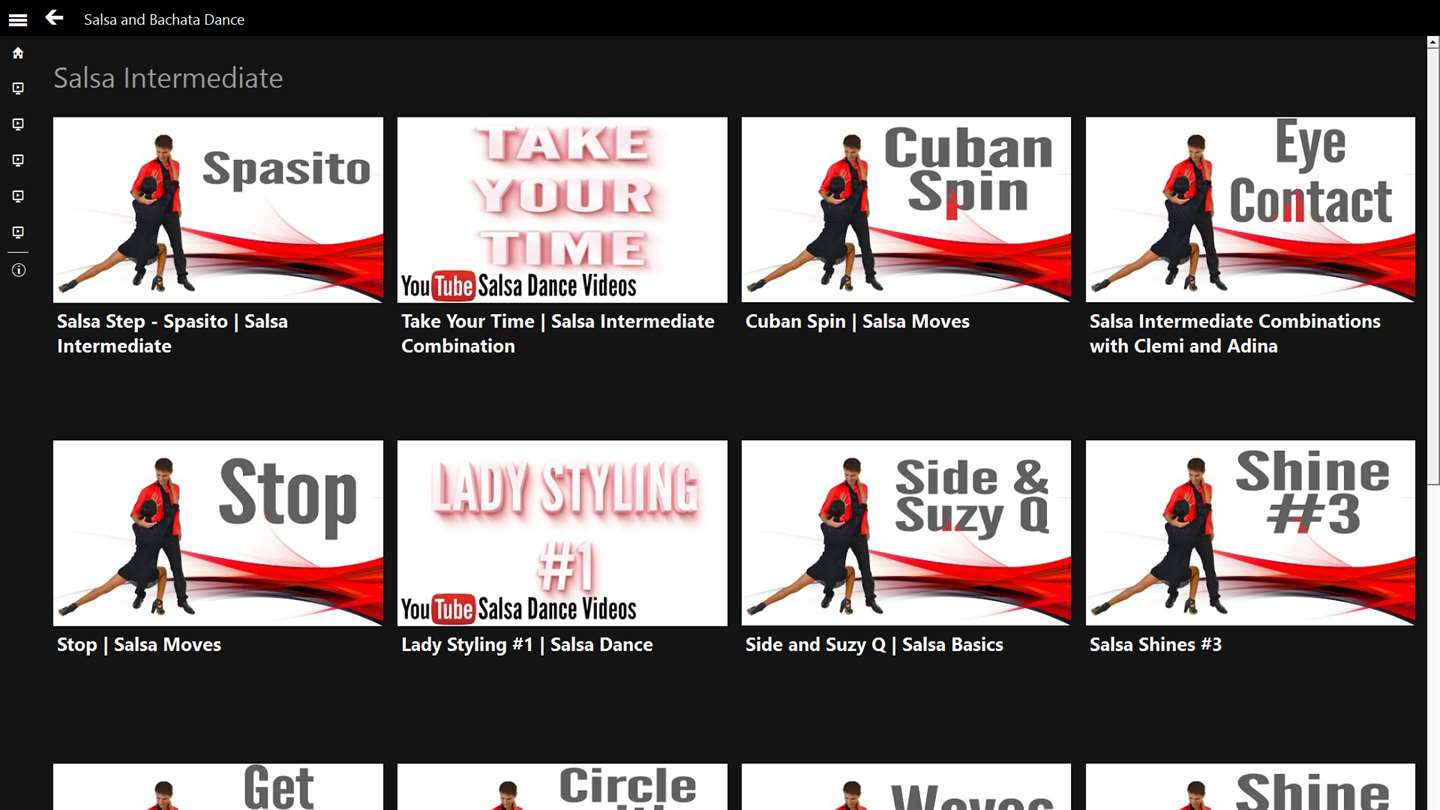Click the 'Salsa and Bachata Dance' app title
This screenshot has height=810, width=1440.
click(x=164, y=19)
